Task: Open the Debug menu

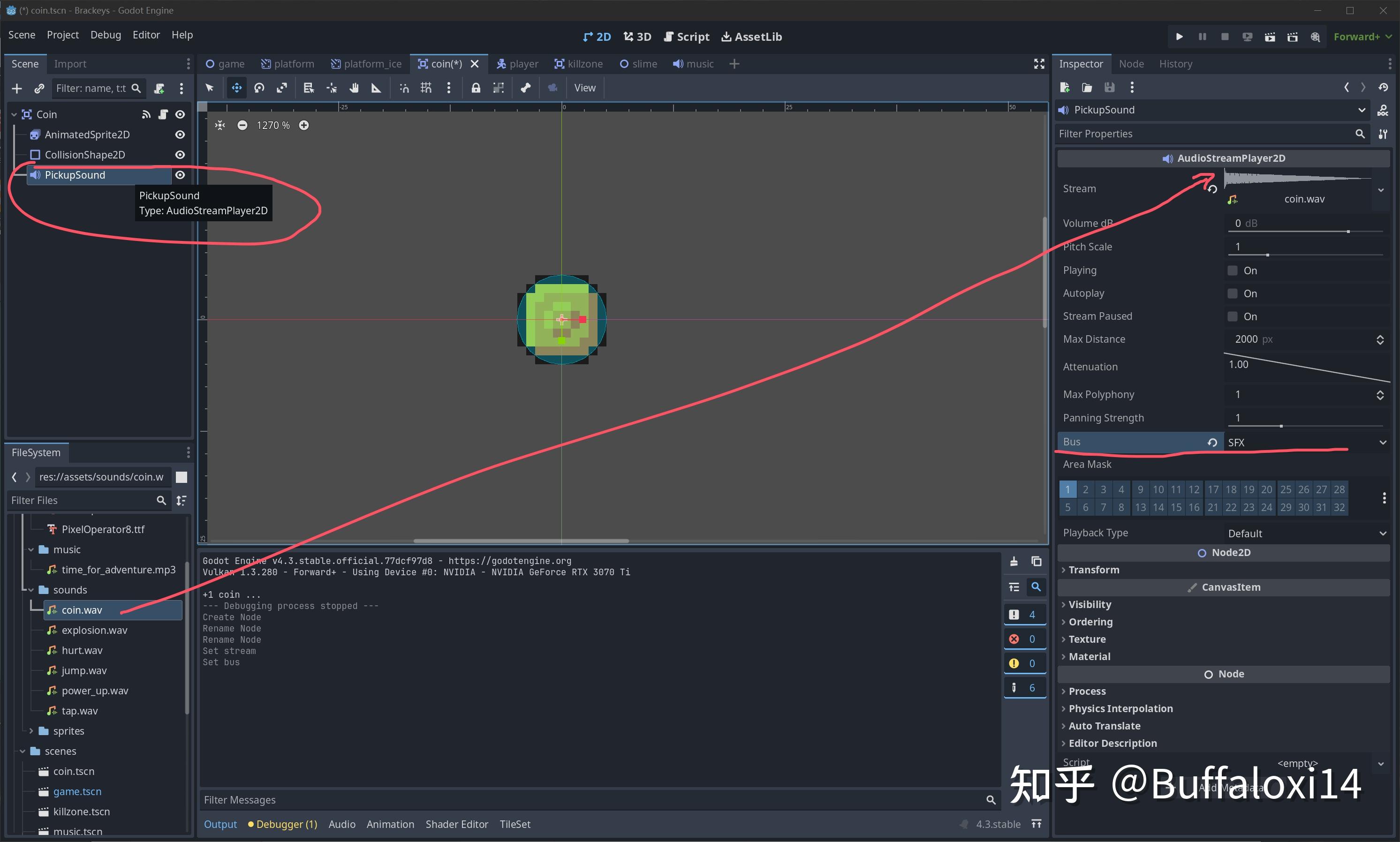Action: (105, 35)
